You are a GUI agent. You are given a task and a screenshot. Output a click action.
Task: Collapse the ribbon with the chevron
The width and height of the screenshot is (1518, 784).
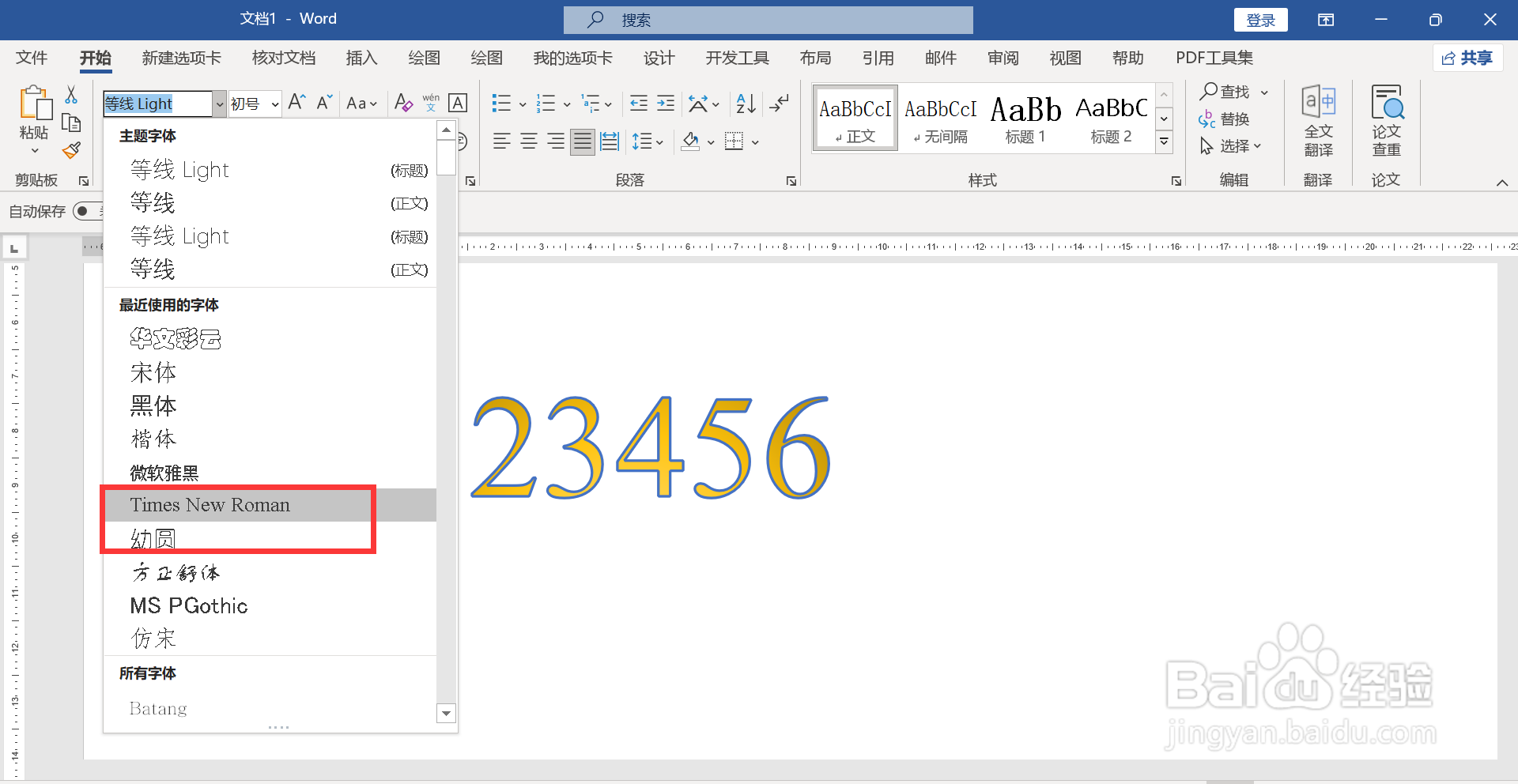click(1502, 183)
